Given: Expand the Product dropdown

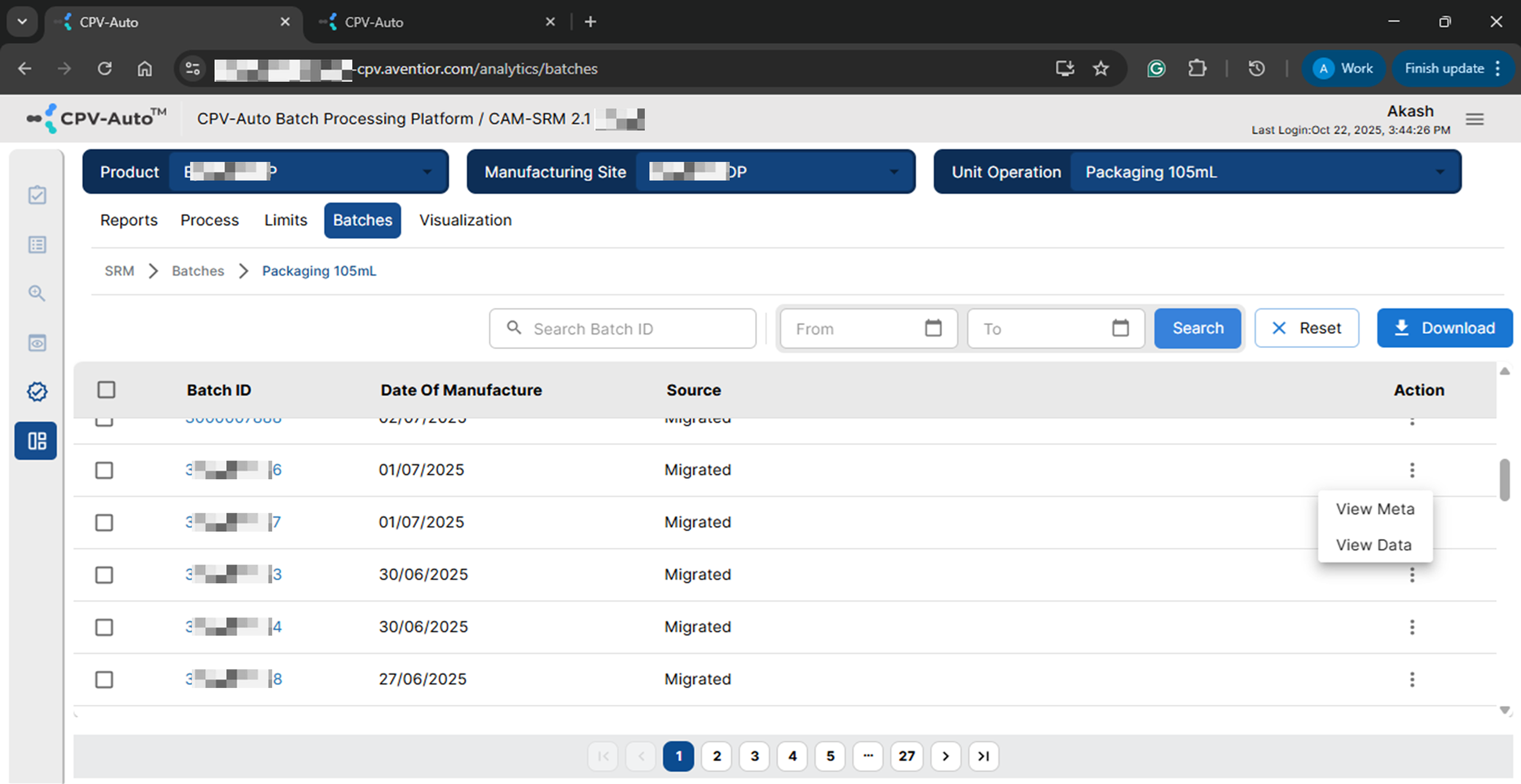Looking at the screenshot, I should 427,172.
